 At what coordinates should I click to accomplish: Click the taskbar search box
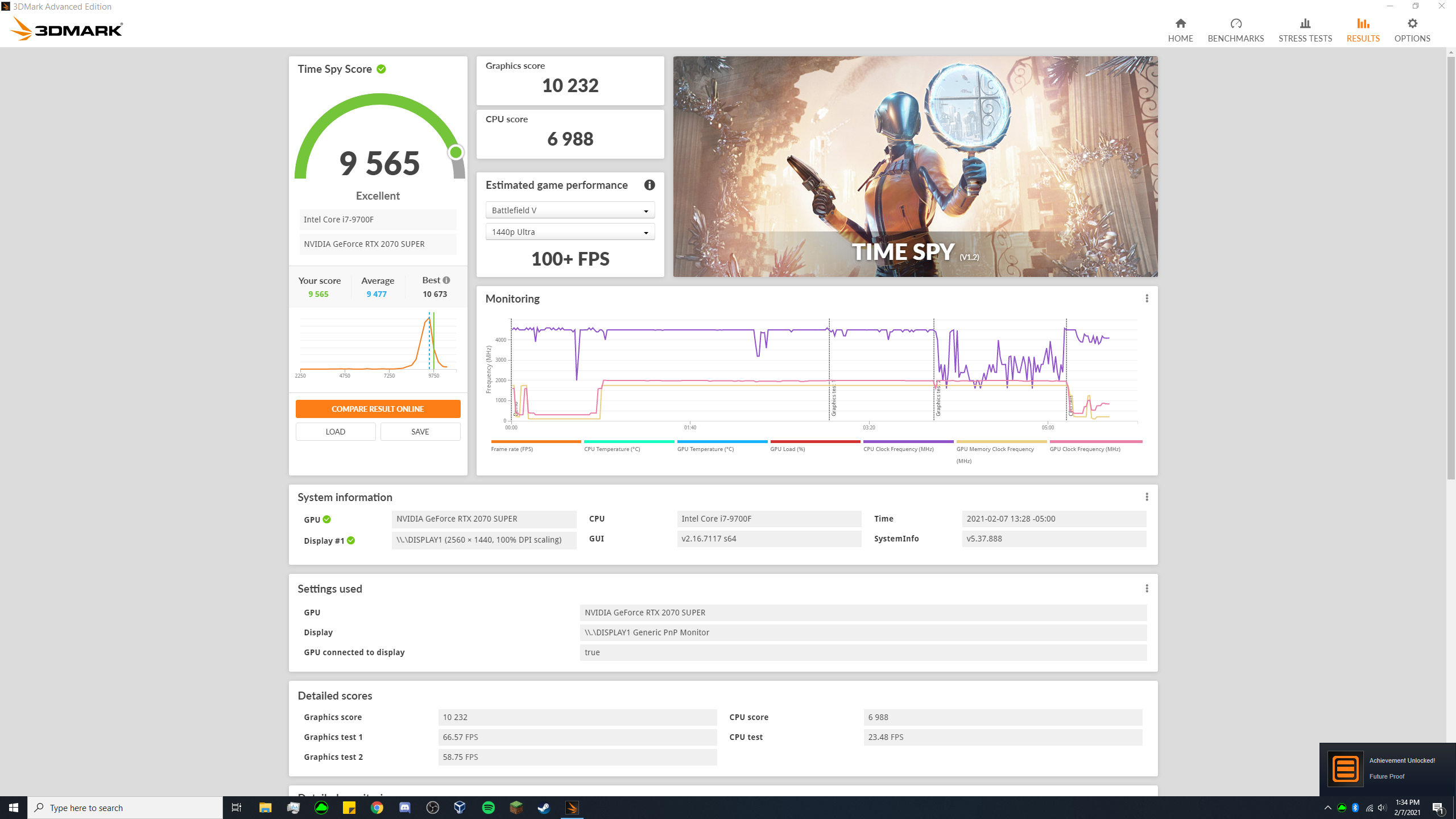pyautogui.click(x=125, y=808)
